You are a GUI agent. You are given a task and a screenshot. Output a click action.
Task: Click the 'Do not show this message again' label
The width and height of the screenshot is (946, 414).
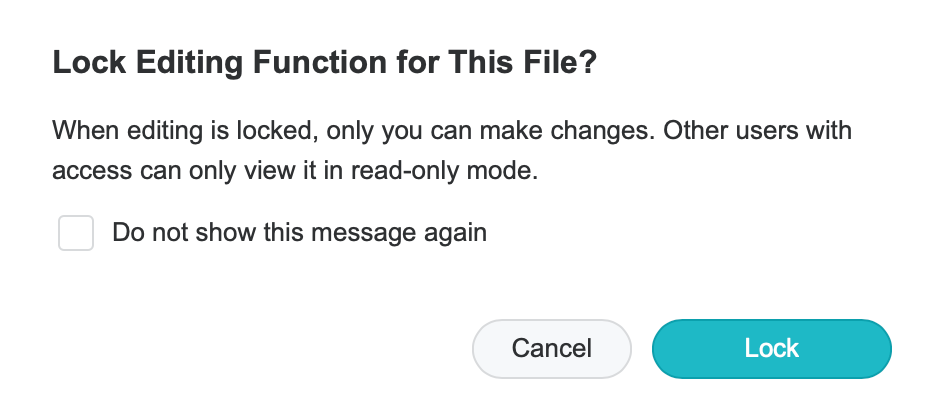click(x=299, y=234)
